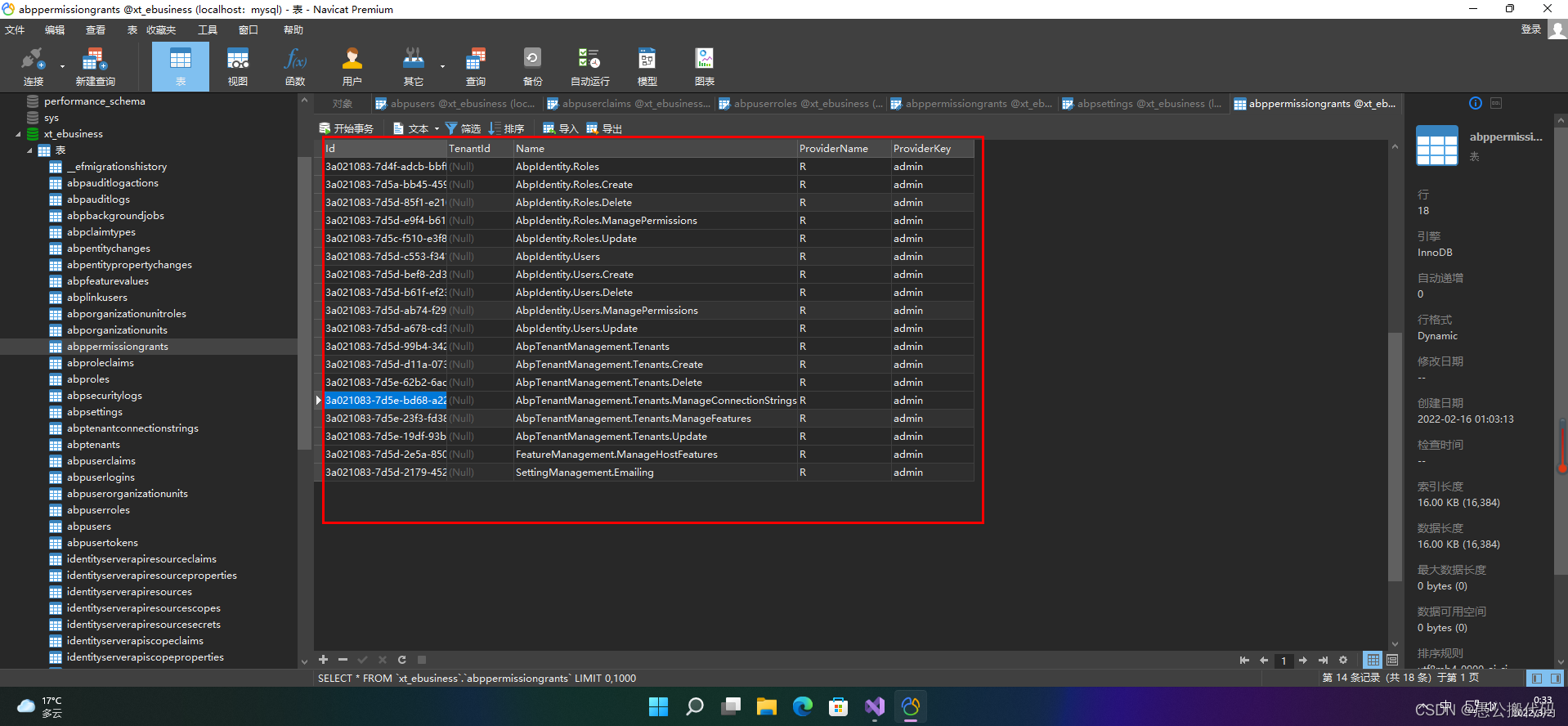Click the AbpIdentity.Roles.Delete cell
This screenshot has width=1568, height=726.
coord(655,203)
